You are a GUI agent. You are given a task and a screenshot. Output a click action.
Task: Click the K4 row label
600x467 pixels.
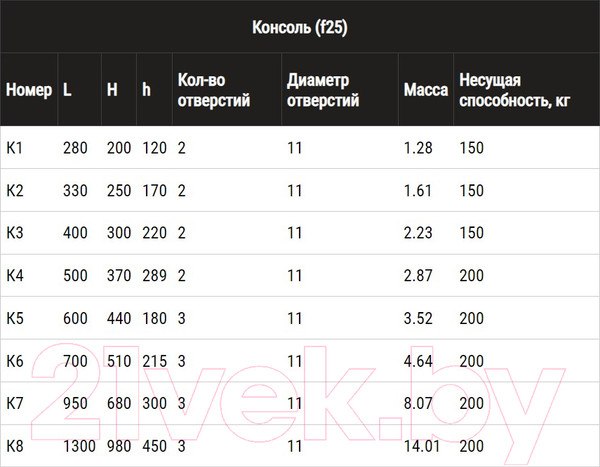[15, 276]
